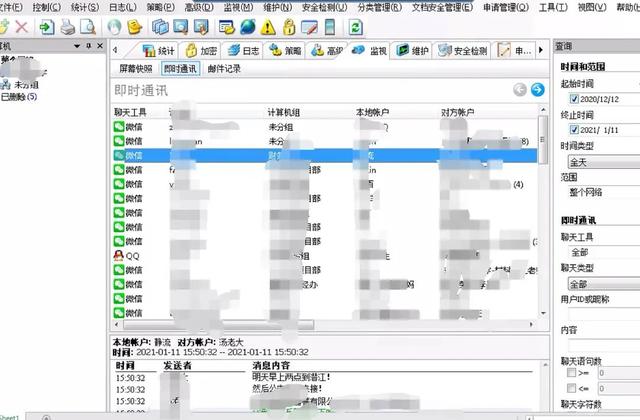The height and width of the screenshot is (420, 640).
Task: Open the 邮件记录 sub-tab
Action: 224,69
